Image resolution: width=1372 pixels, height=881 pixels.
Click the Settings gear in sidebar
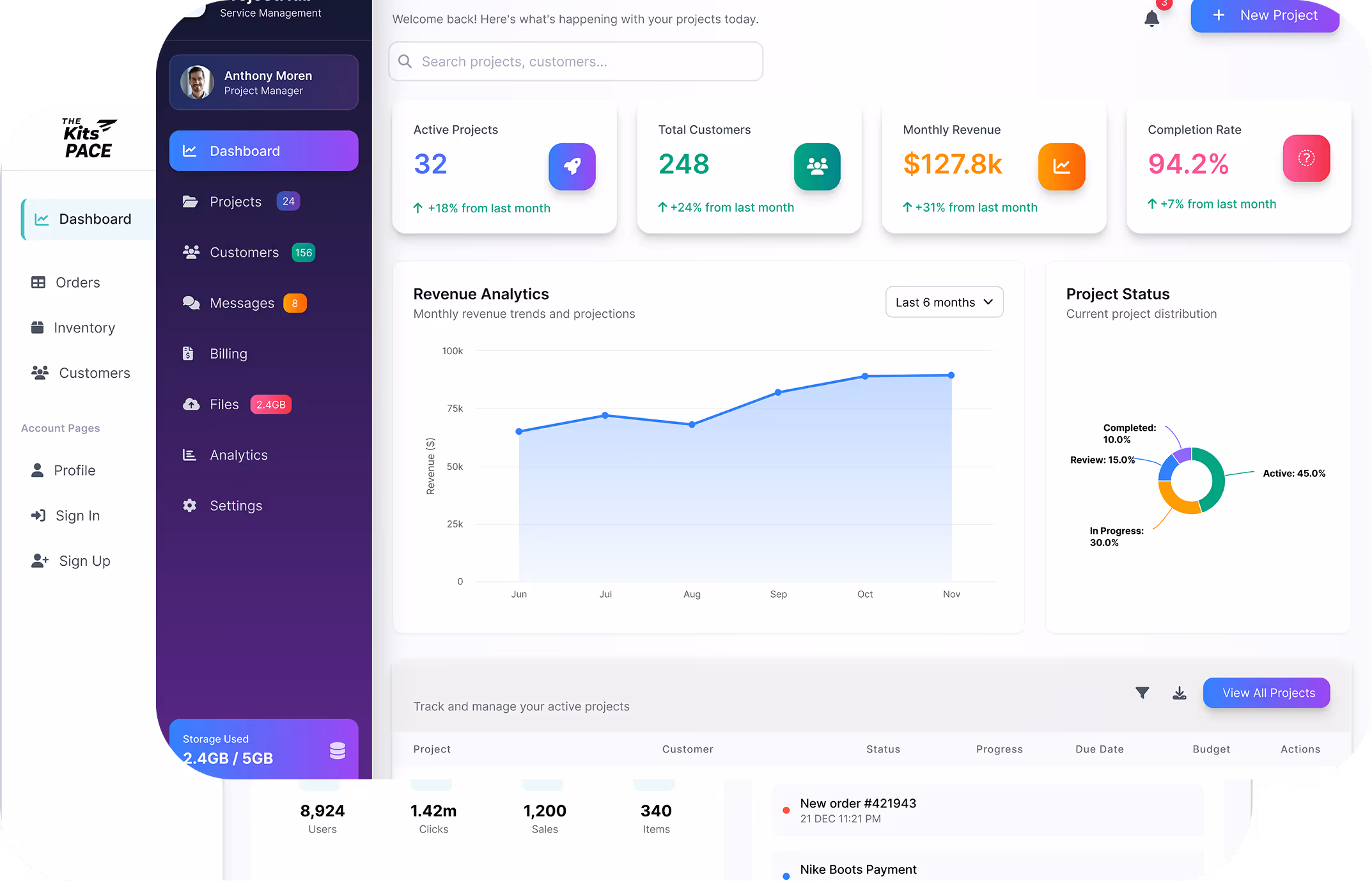(x=189, y=505)
